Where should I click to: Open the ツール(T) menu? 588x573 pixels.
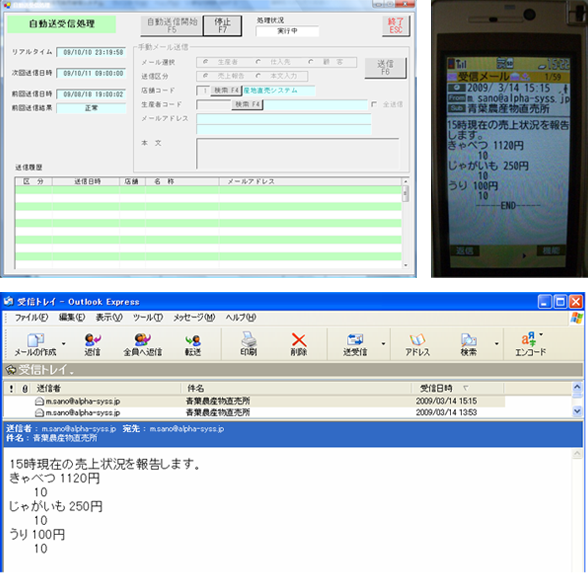(x=148, y=318)
